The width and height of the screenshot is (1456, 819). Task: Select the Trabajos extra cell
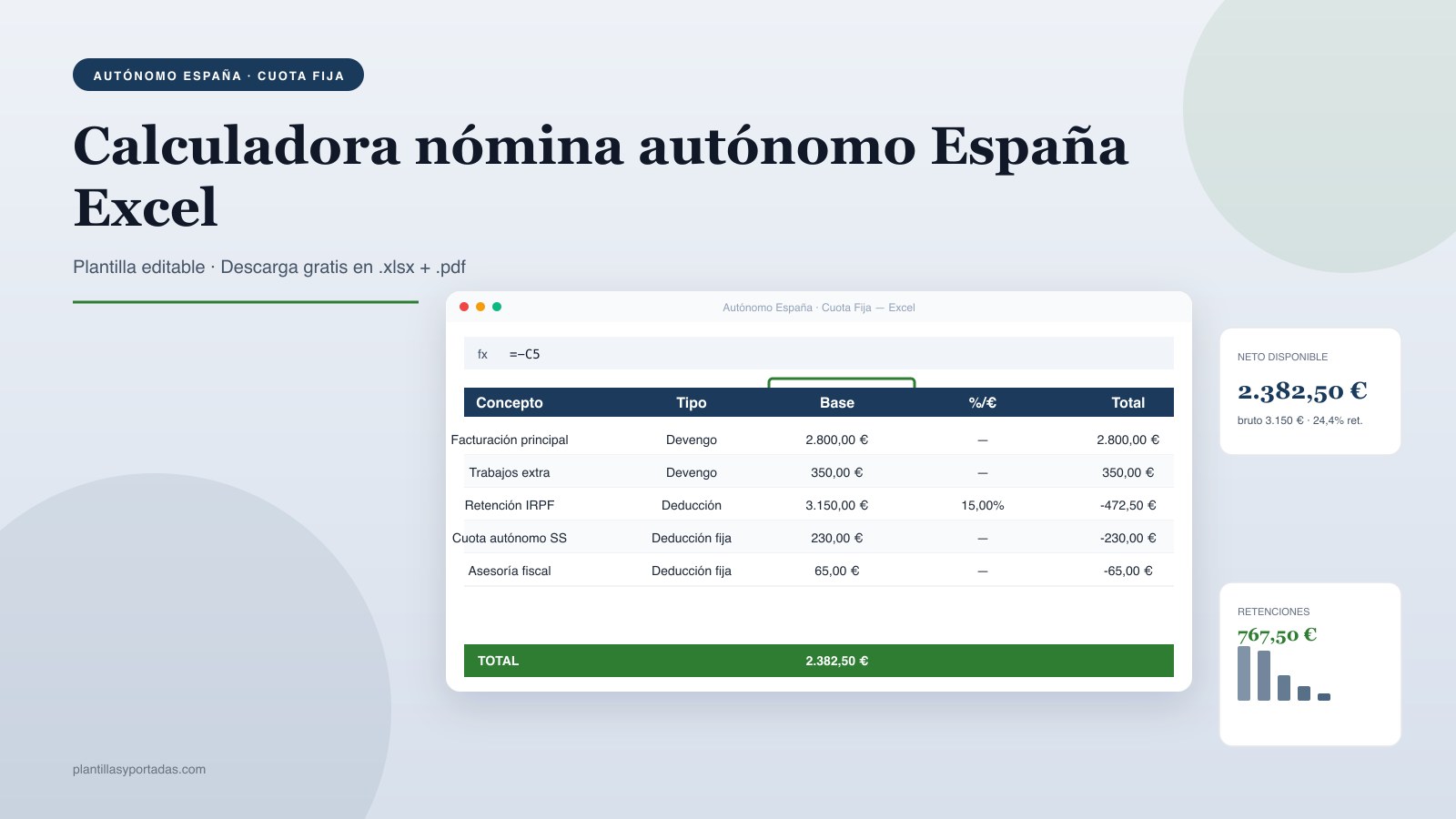tap(510, 472)
